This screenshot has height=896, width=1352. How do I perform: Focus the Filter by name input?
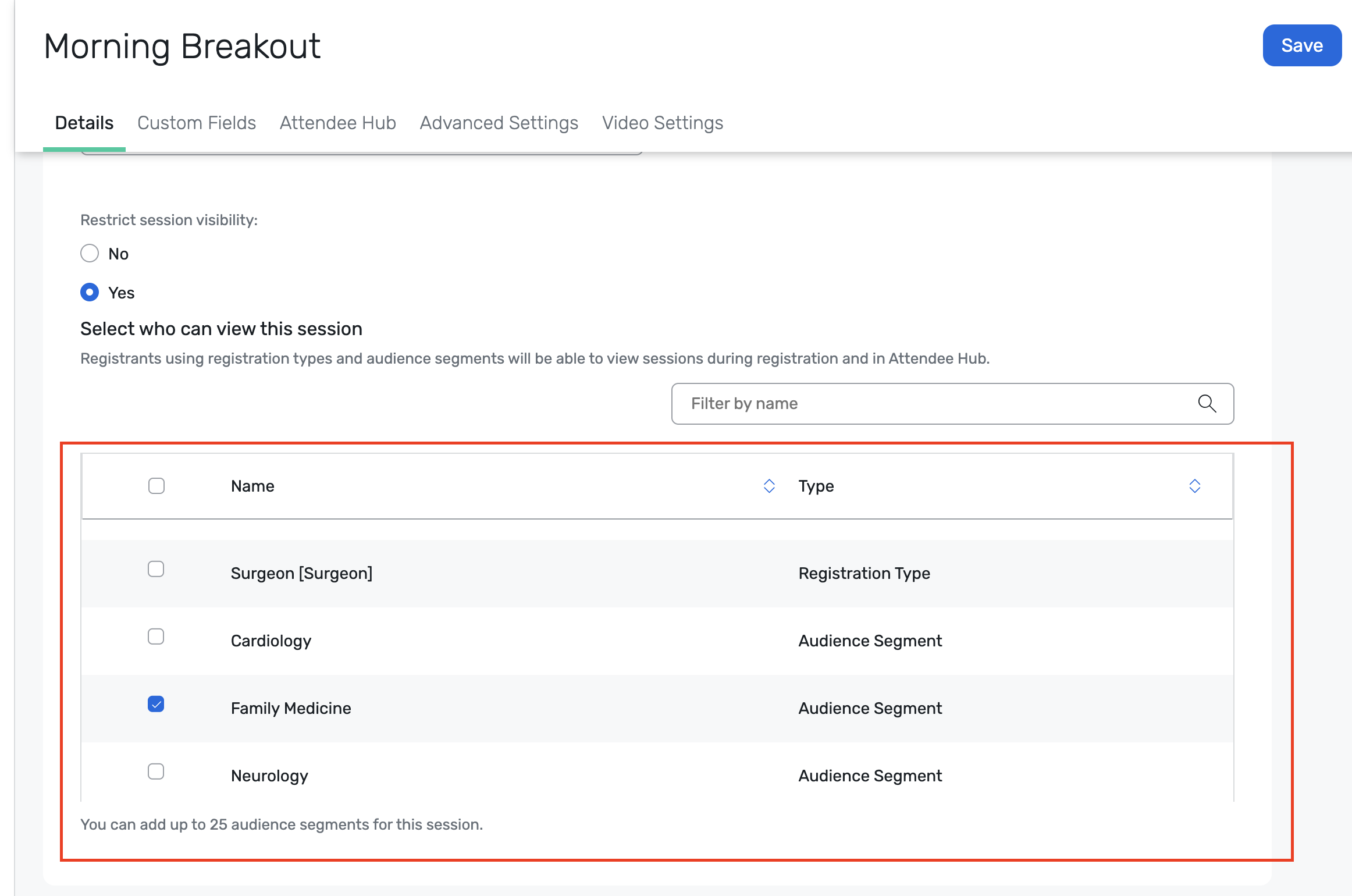(x=952, y=404)
